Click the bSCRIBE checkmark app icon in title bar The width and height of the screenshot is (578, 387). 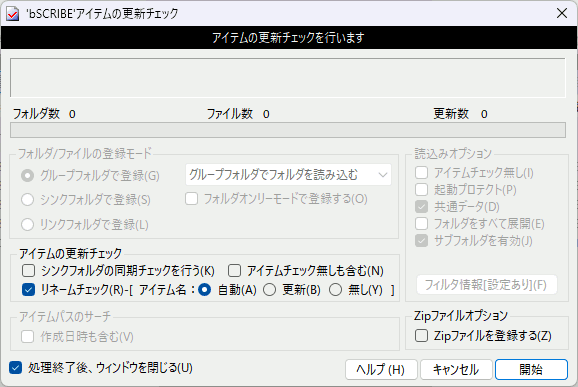point(12,14)
